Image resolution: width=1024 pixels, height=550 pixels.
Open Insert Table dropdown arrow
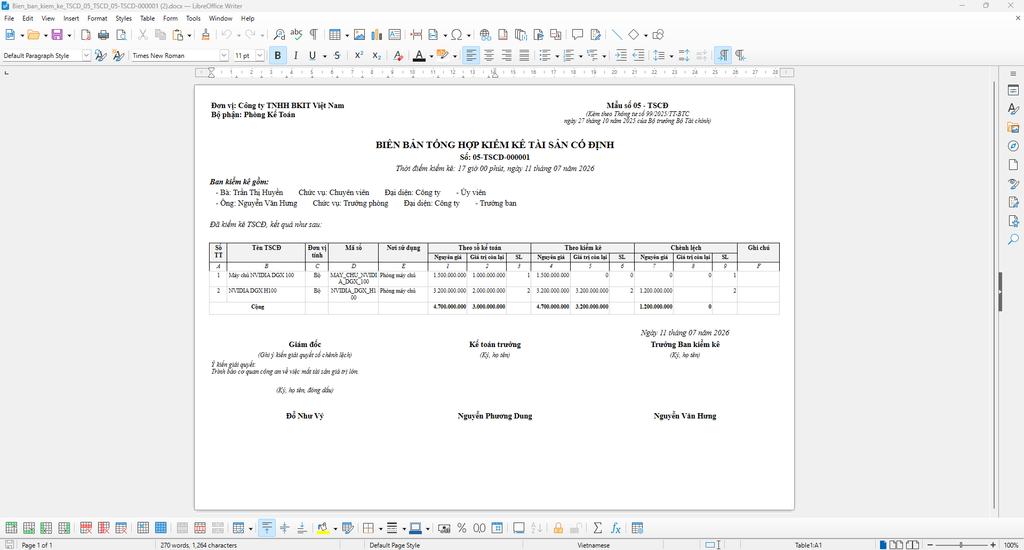point(347,35)
